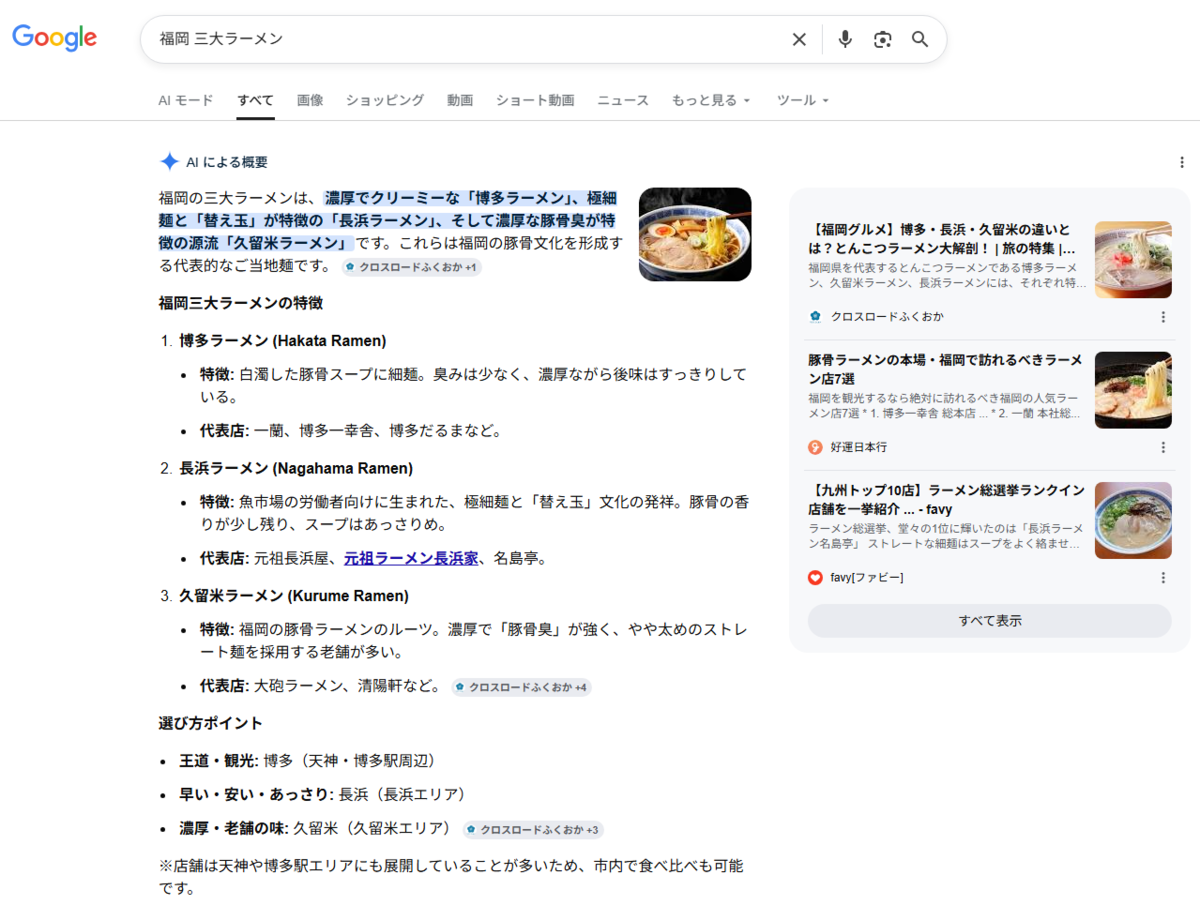This screenshot has height=905, width=1200.
Task: Open 豚骨ラーメンの本場 article link
Action: point(946,368)
